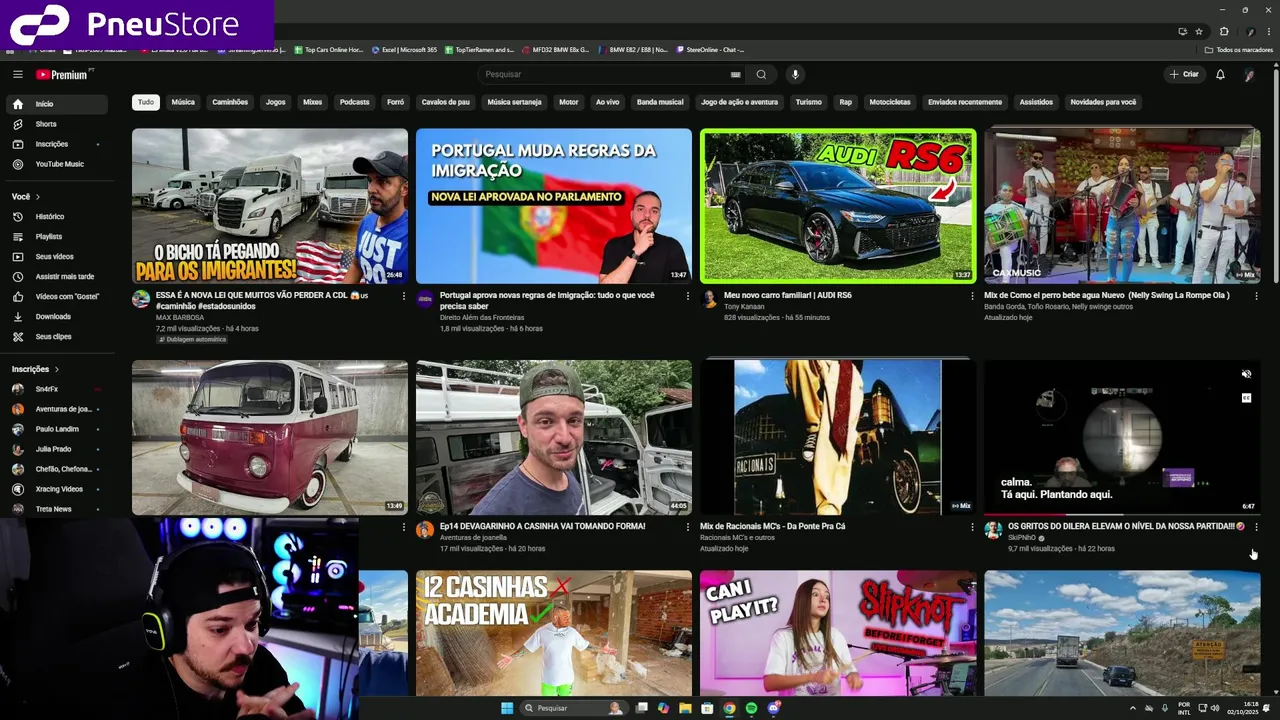Image resolution: width=1280 pixels, height=720 pixels.
Task: Unmute the SkiPNhO preview video
Action: 1246,374
